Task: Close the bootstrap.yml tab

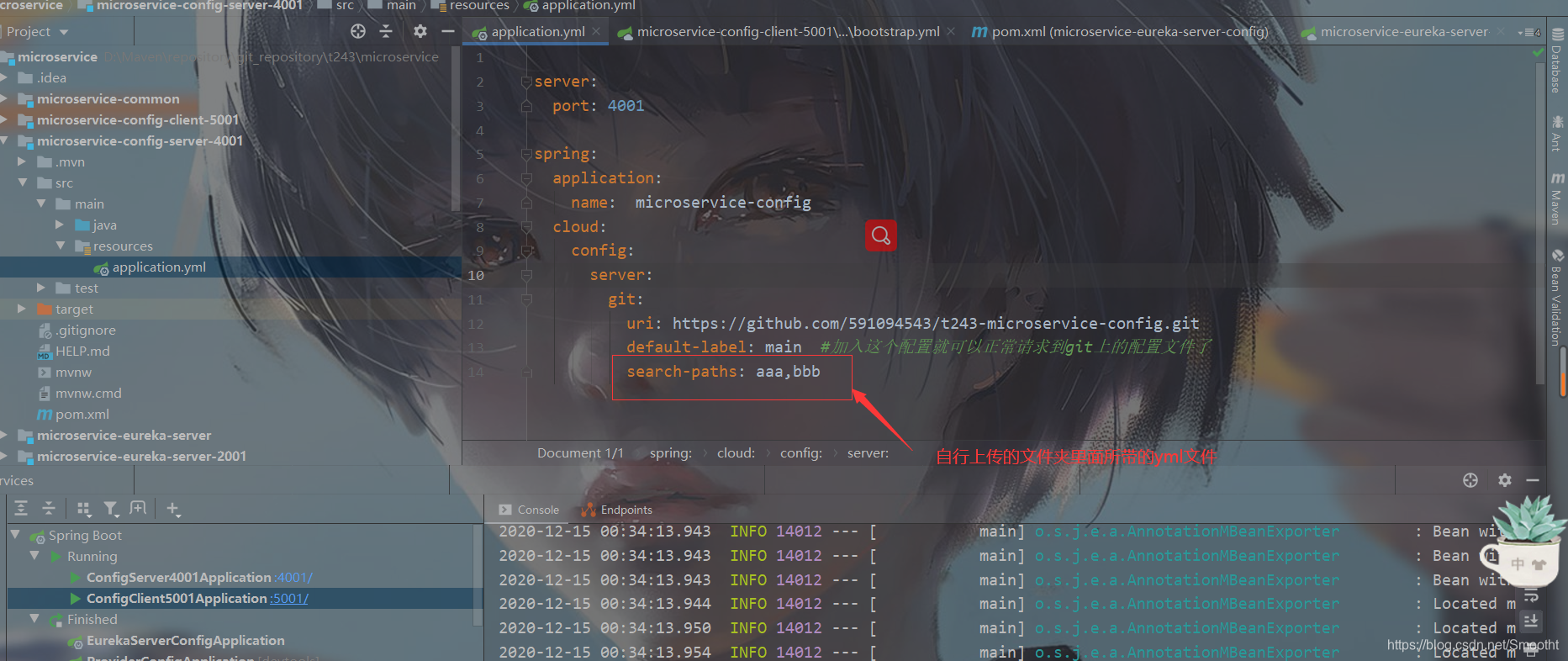Action: [951, 31]
